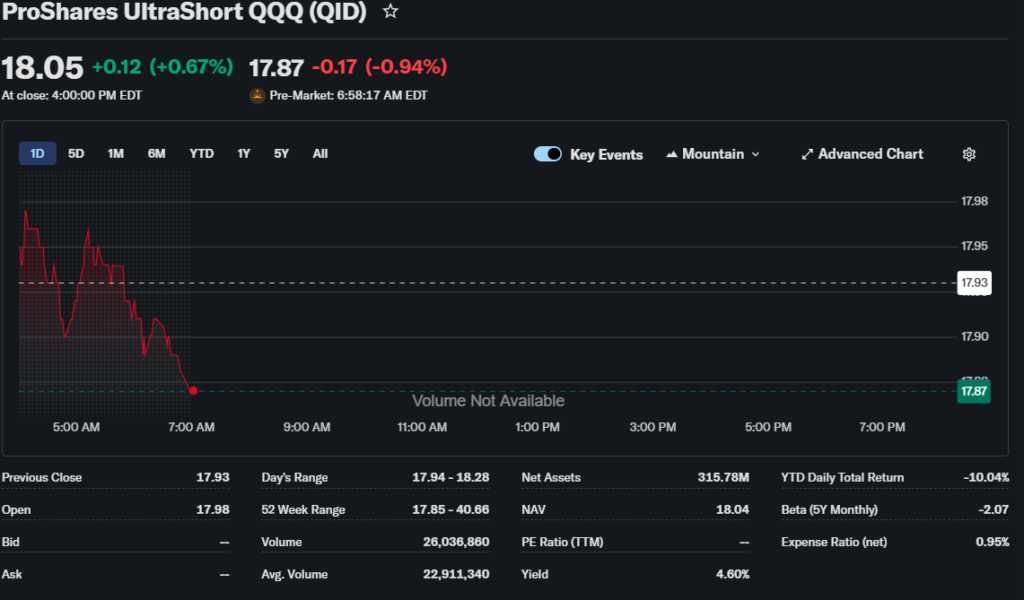Switch to the 5D time range
Image resolution: width=1024 pixels, height=600 pixels.
click(76, 154)
